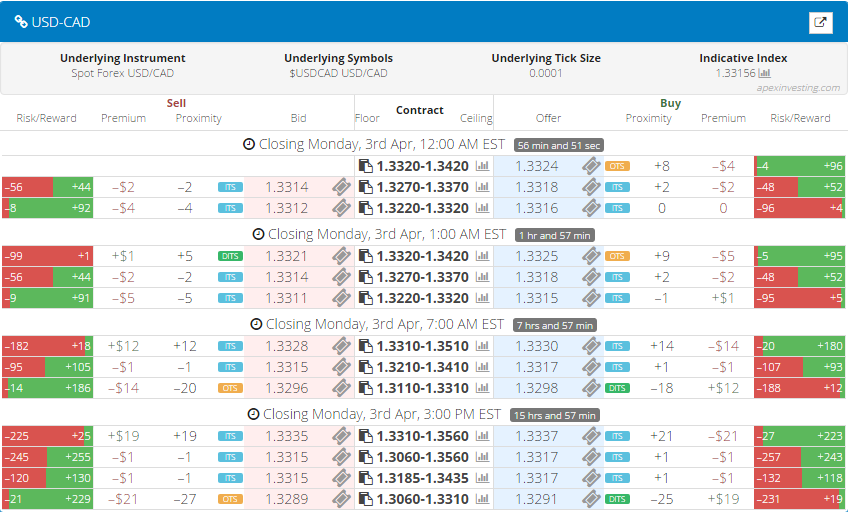Click the -$21 buy premium value

[723, 436]
